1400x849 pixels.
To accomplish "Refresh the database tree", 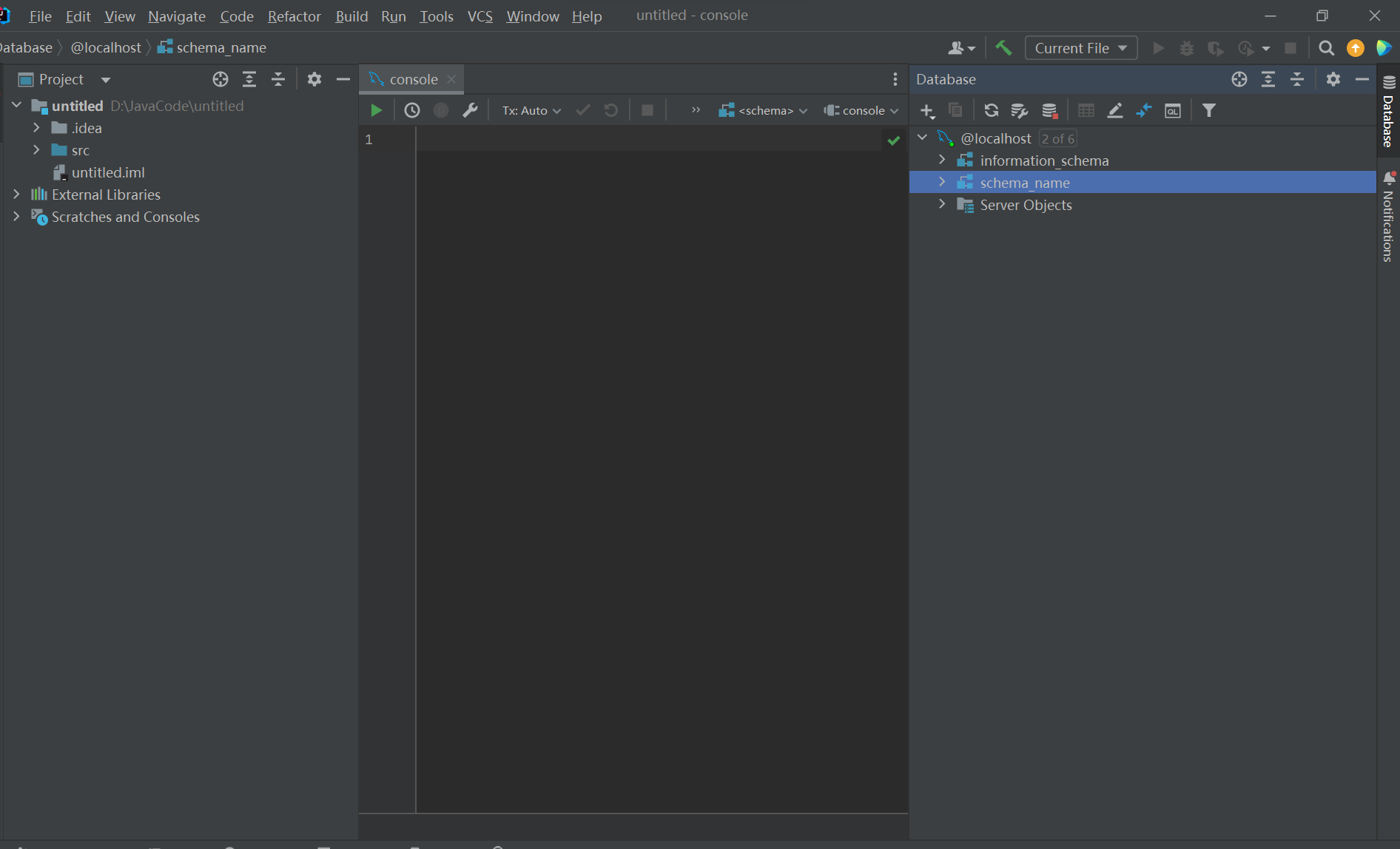I will [x=992, y=110].
